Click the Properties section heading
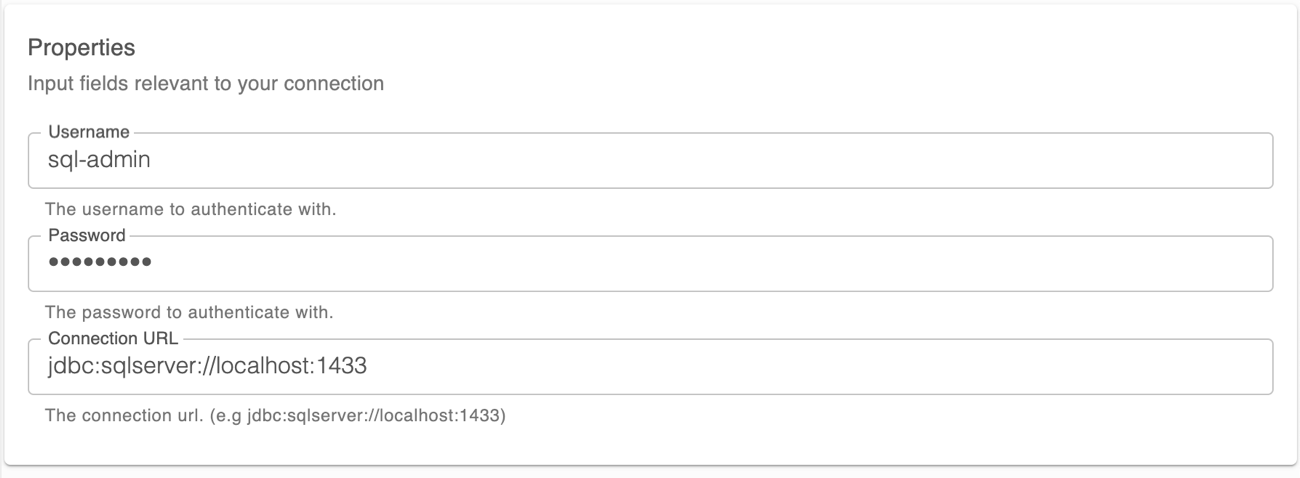1300x478 pixels. [81, 47]
